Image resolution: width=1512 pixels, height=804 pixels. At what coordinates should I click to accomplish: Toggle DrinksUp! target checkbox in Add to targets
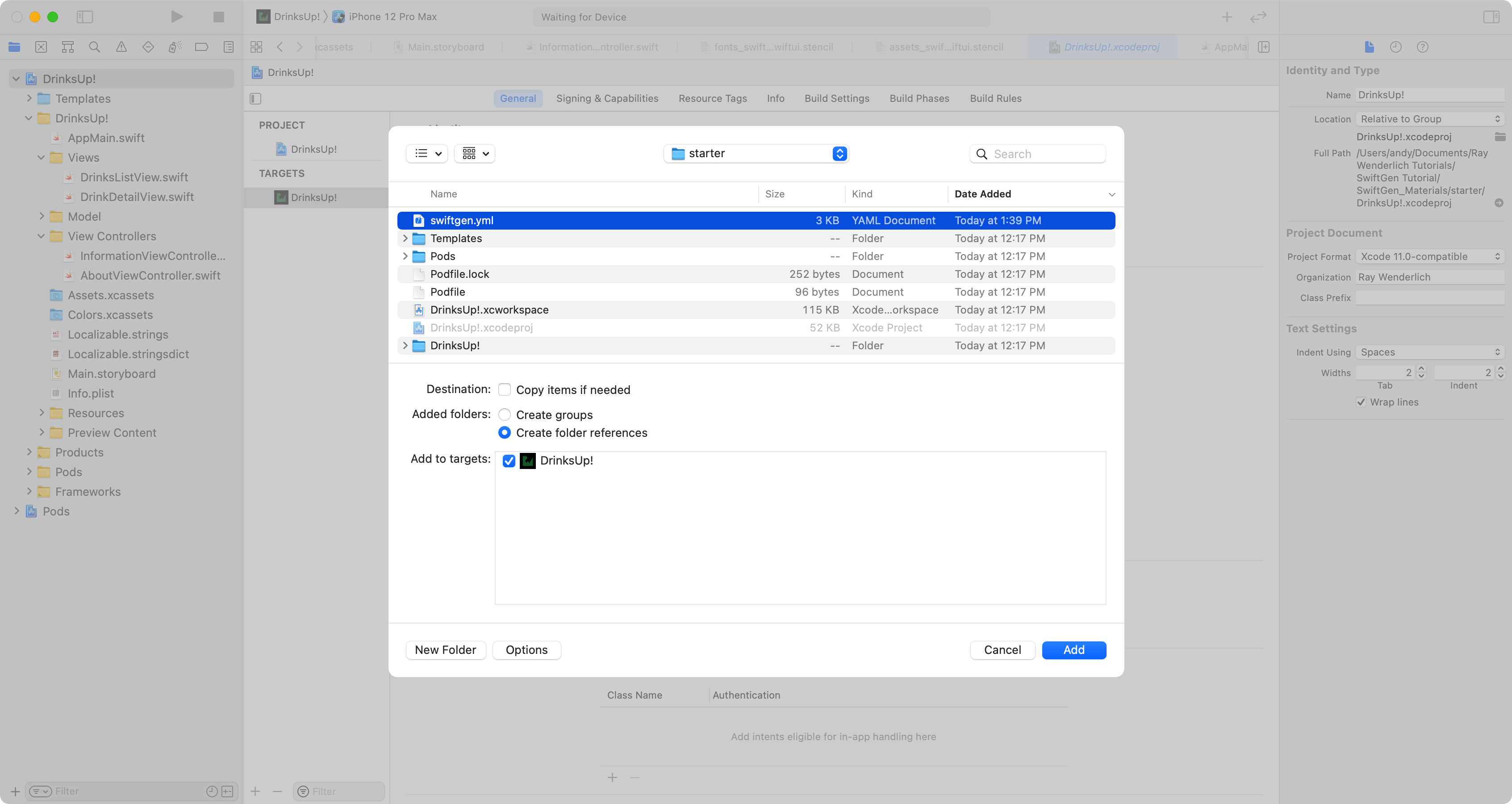509,460
